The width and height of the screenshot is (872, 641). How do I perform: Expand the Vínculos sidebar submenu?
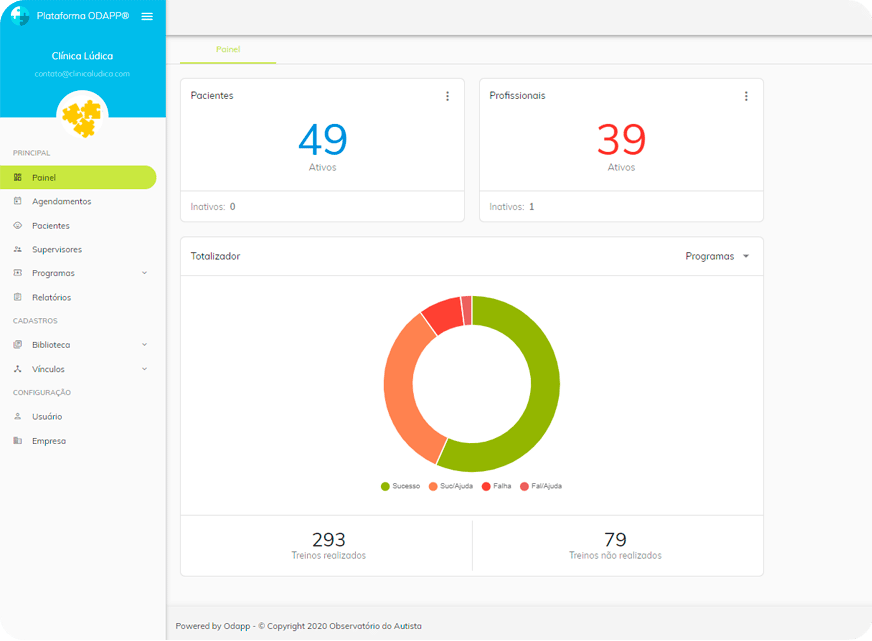coord(144,369)
